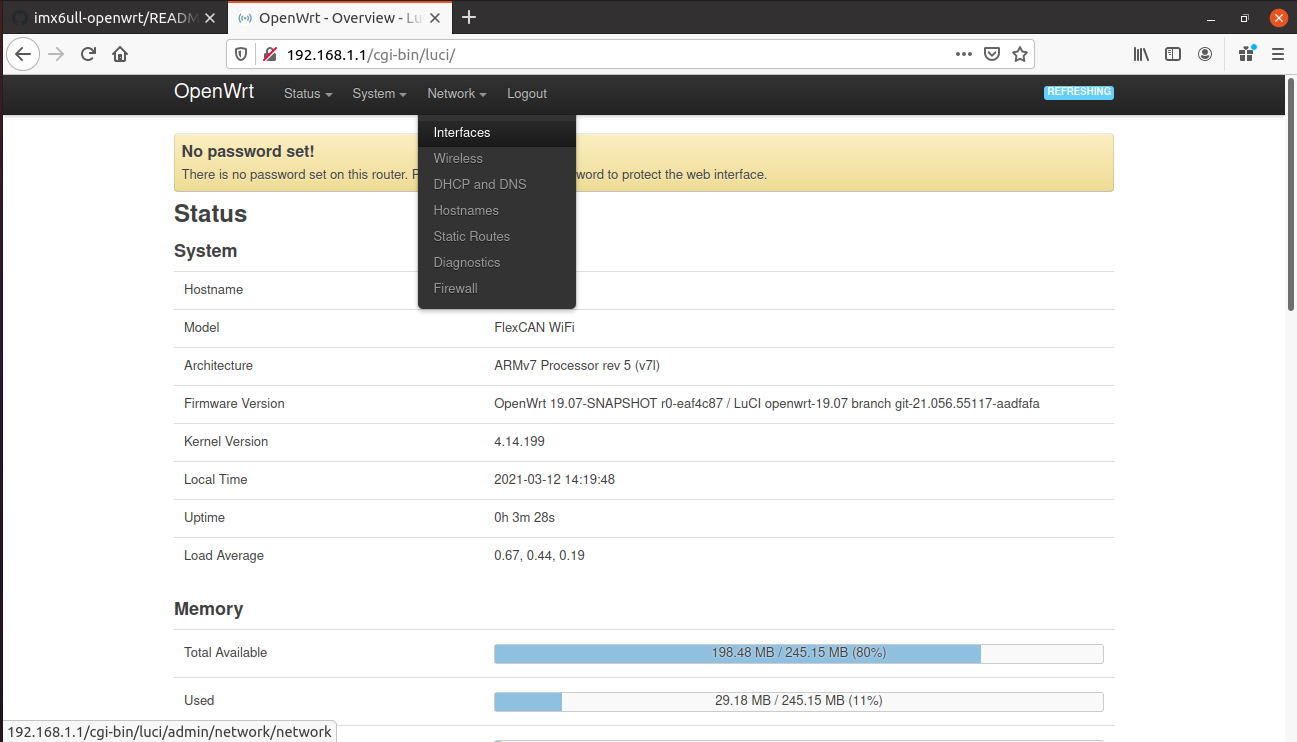Click the extensions icon with blue dot

[1246, 54]
